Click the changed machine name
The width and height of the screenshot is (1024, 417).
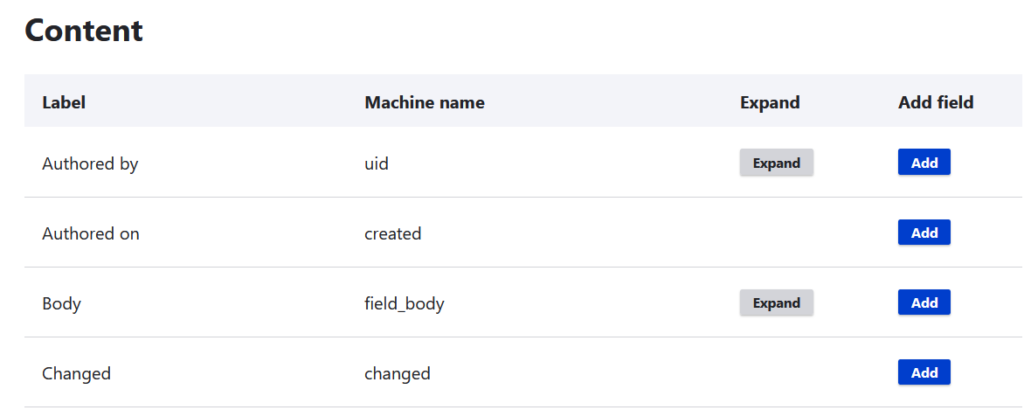397,374
